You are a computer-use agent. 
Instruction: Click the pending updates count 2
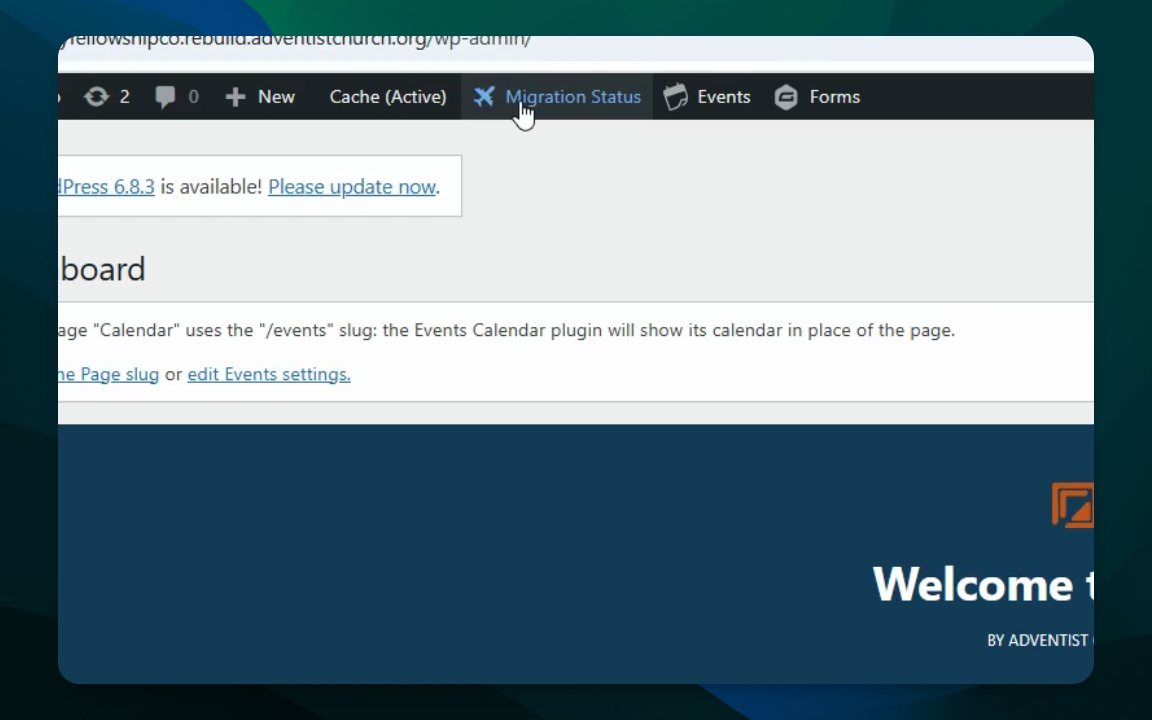pos(125,97)
